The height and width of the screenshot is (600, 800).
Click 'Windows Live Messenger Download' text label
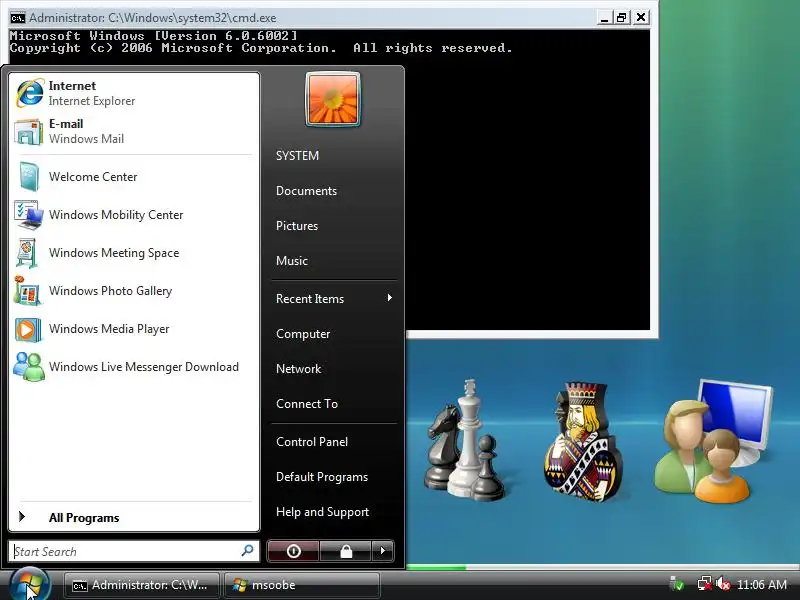[144, 367]
